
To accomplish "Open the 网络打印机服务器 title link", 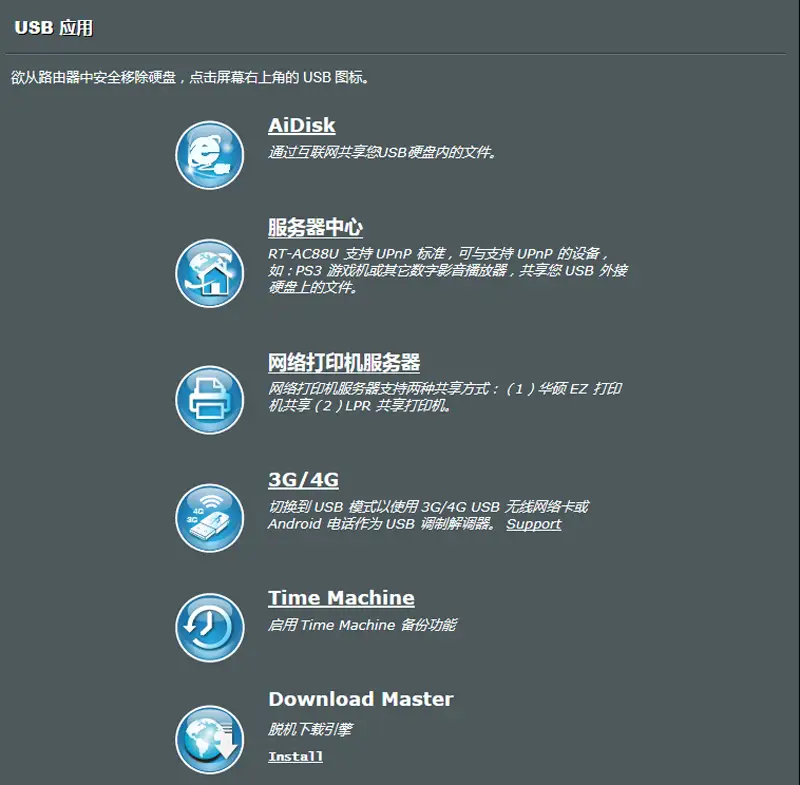I will click(x=344, y=363).
